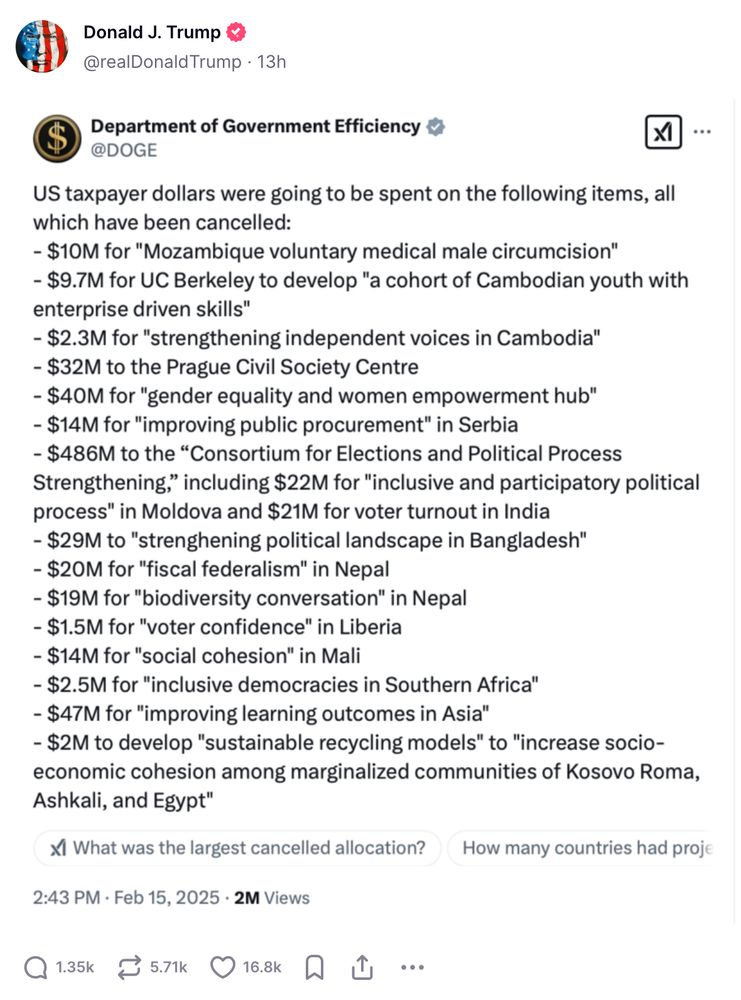Open more options on the quoted DOGE post
This screenshot has width=741, height=1000.
703,130
